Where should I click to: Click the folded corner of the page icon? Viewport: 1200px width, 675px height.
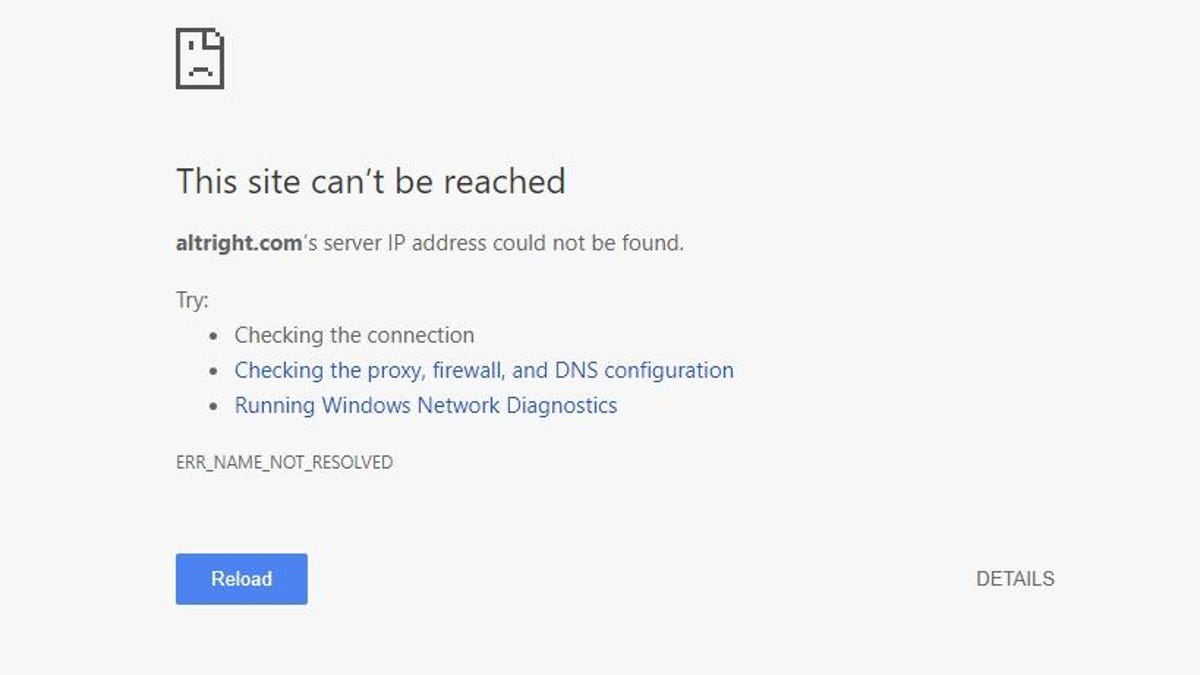[x=215, y=38]
